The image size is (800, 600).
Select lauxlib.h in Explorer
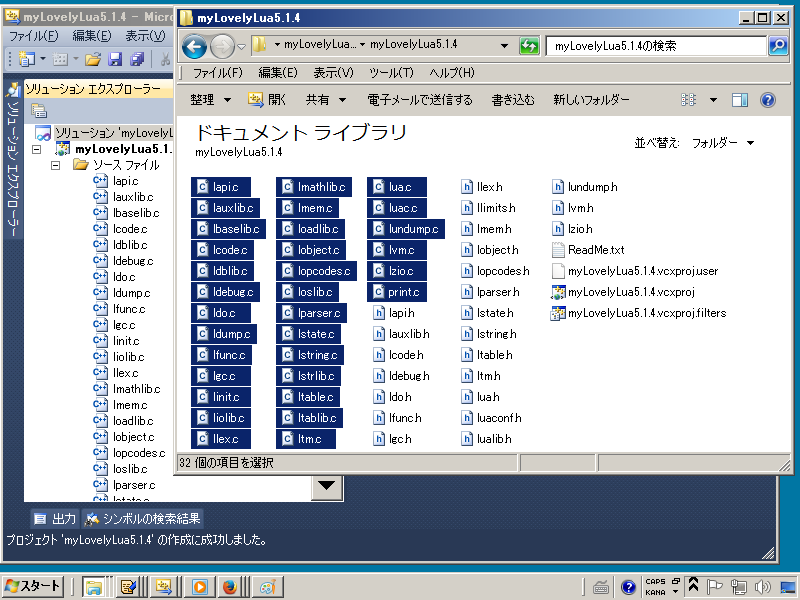402,334
